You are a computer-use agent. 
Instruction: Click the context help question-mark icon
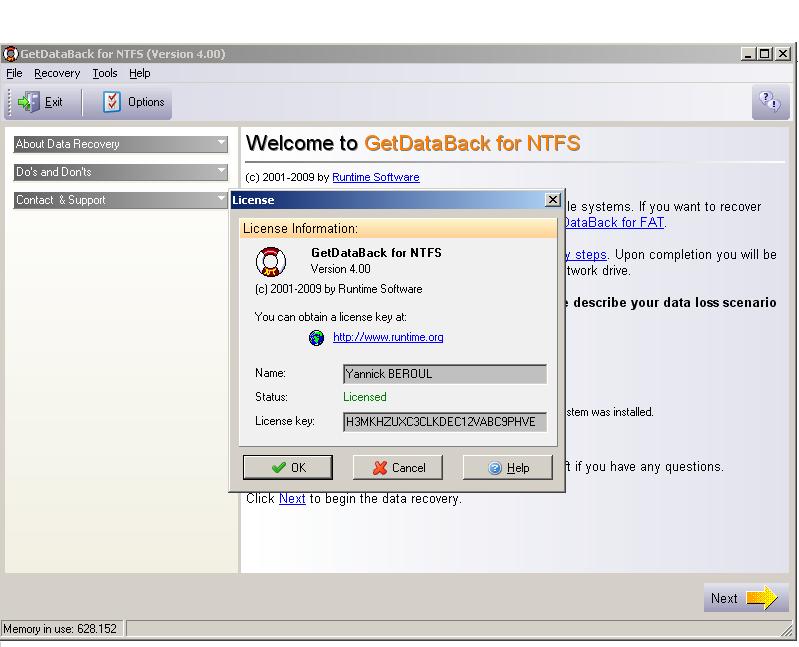769,101
